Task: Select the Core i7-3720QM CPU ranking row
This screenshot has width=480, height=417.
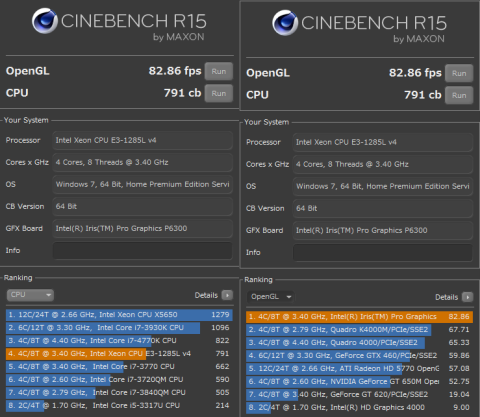Action: coord(119,380)
